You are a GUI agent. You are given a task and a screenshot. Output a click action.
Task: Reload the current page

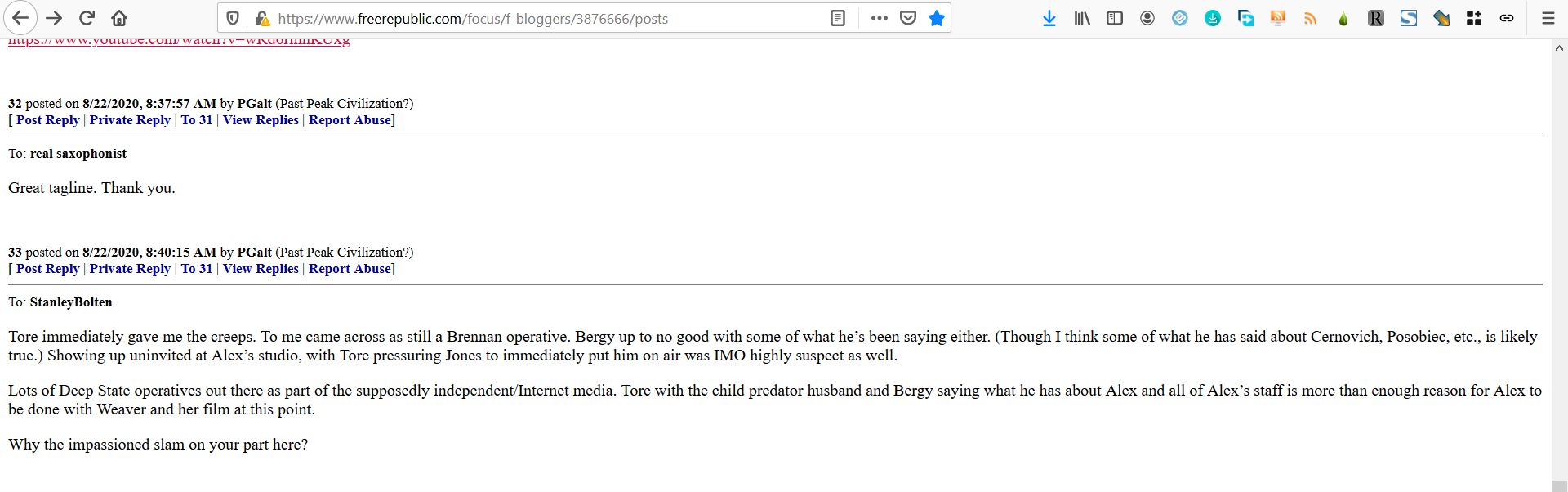[x=87, y=18]
